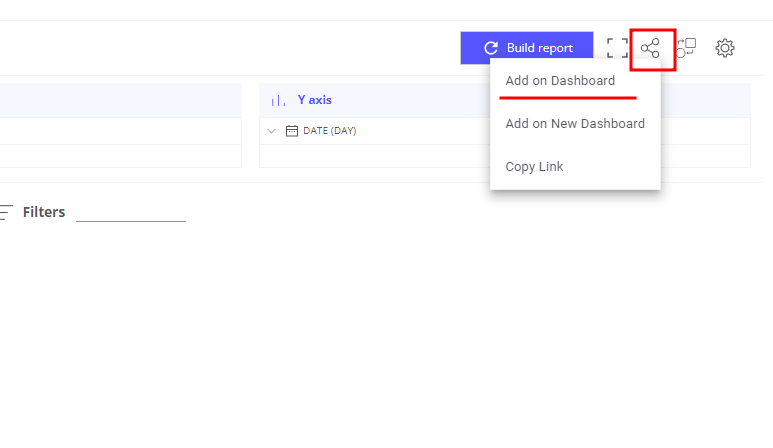773x448 pixels.
Task: Click the share icon outlined in red
Action: pyautogui.click(x=650, y=48)
